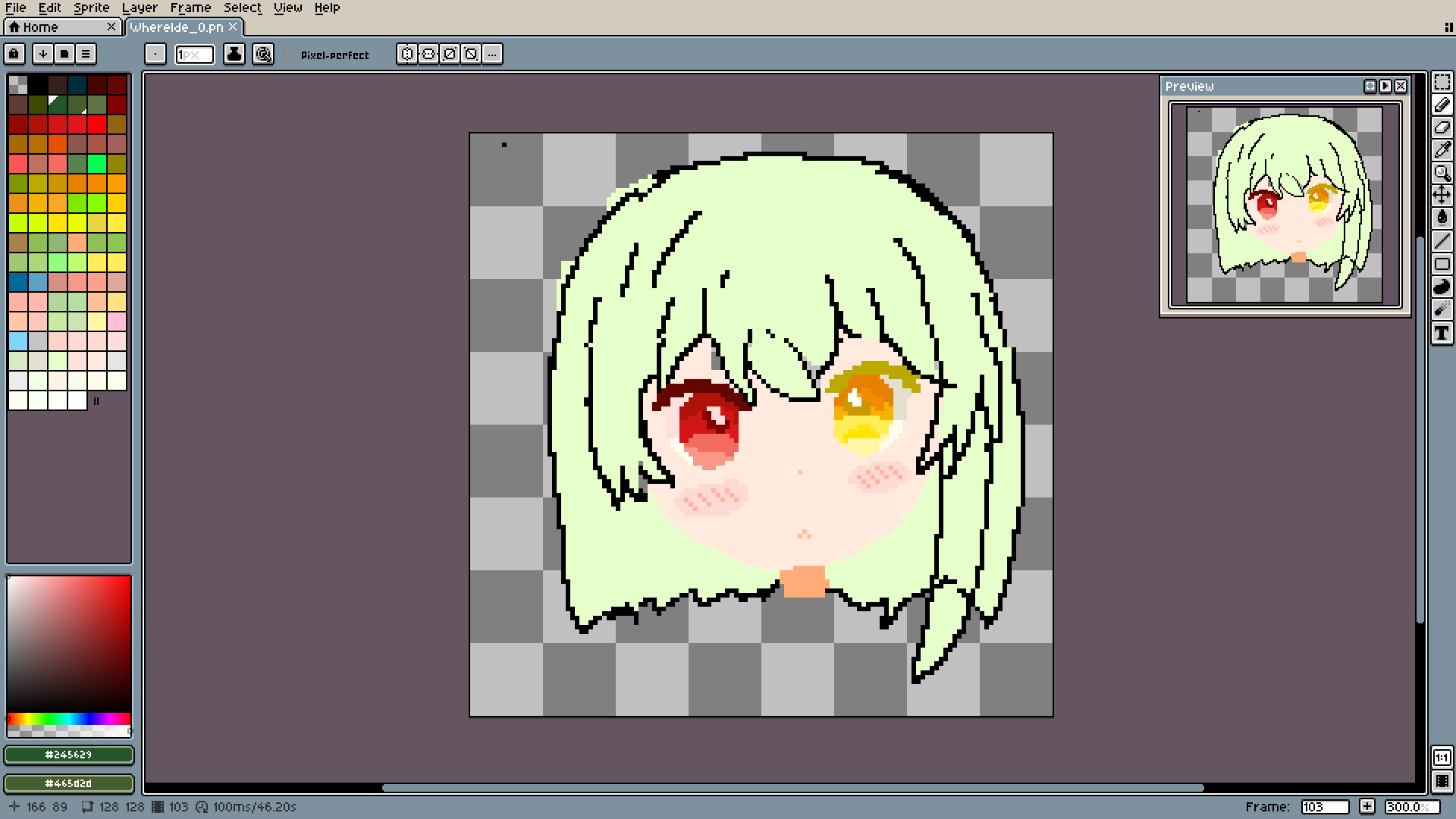
Task: Pick bright green swatch in palette
Action: click(97, 163)
